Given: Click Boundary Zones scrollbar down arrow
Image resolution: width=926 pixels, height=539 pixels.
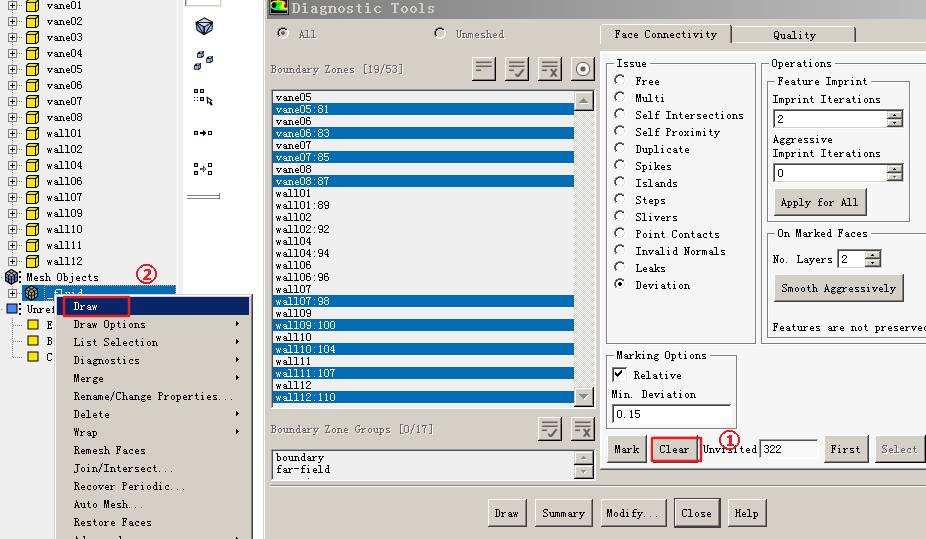Looking at the screenshot, I should pos(583,396).
